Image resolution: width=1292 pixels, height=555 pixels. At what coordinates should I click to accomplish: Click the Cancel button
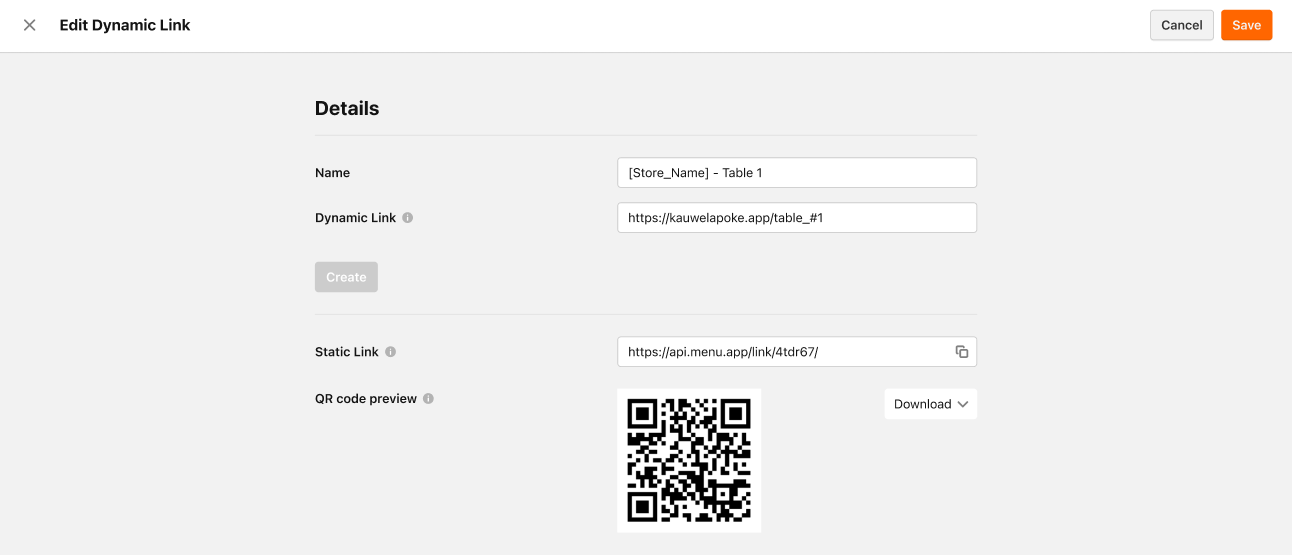coord(1182,25)
